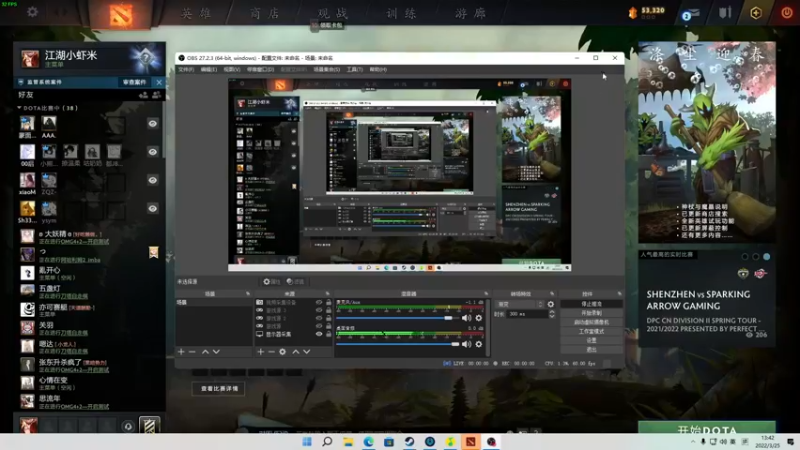Open Dota 2 settings gear
Image resolution: width=800 pixels, height=450 pixels.
pos(32,12)
